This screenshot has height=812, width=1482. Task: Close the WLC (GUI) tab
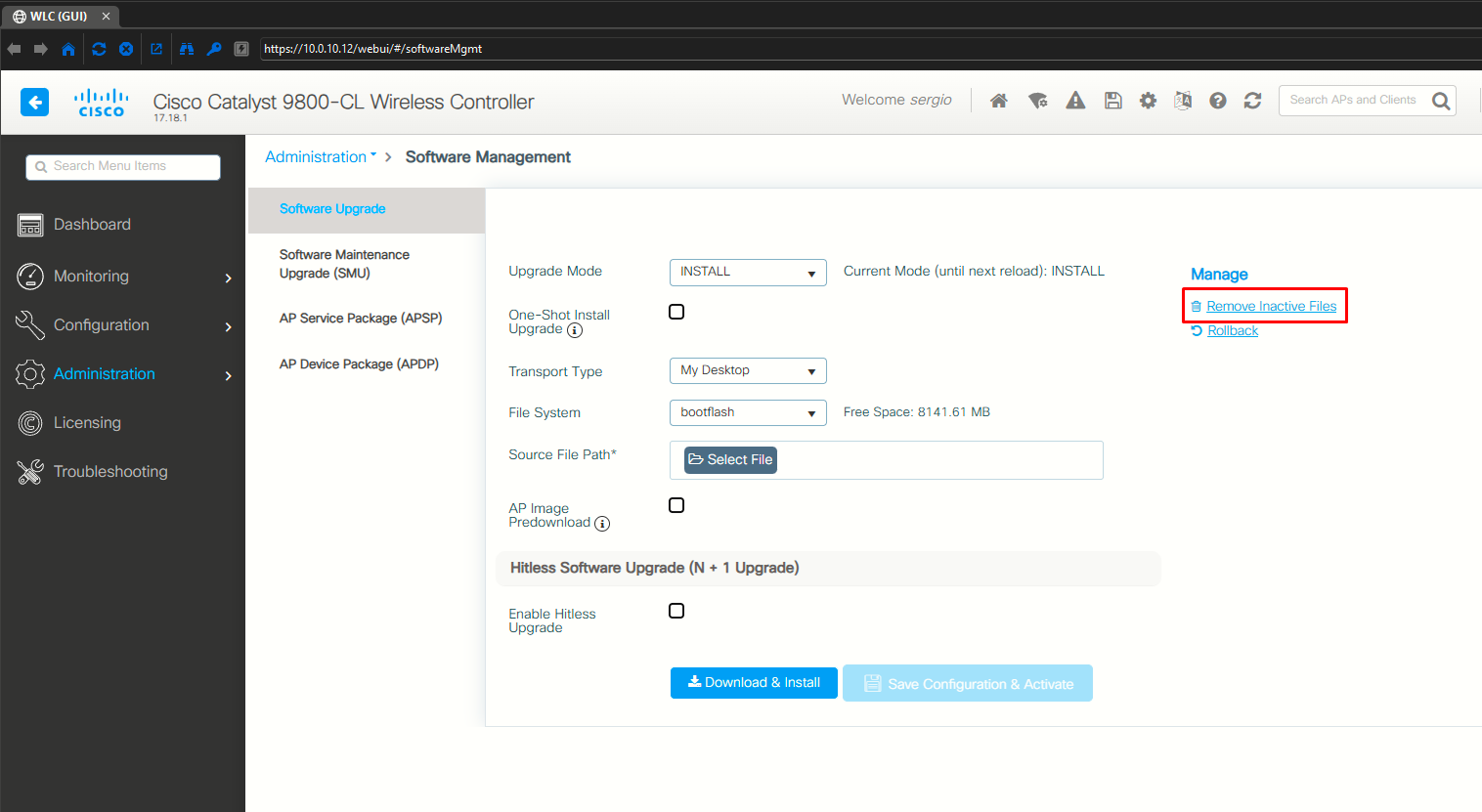(x=106, y=17)
